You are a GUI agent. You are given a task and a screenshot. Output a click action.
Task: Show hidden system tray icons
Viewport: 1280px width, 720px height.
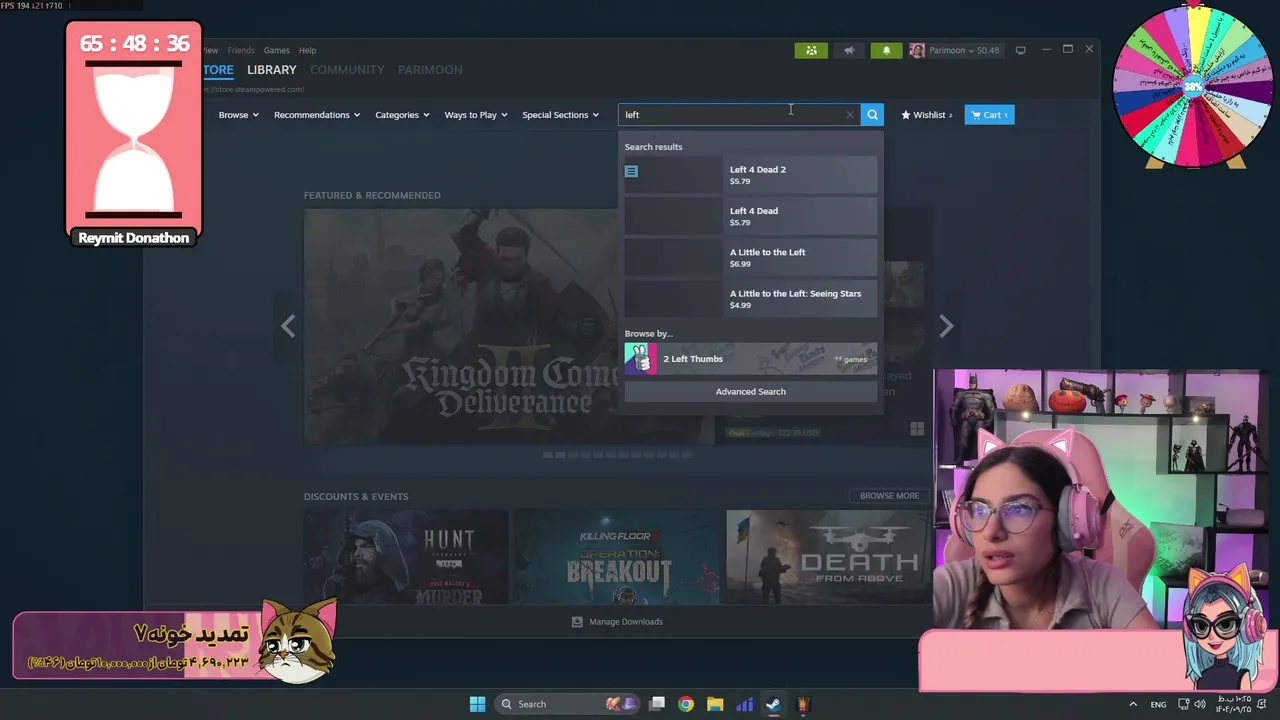point(1133,704)
